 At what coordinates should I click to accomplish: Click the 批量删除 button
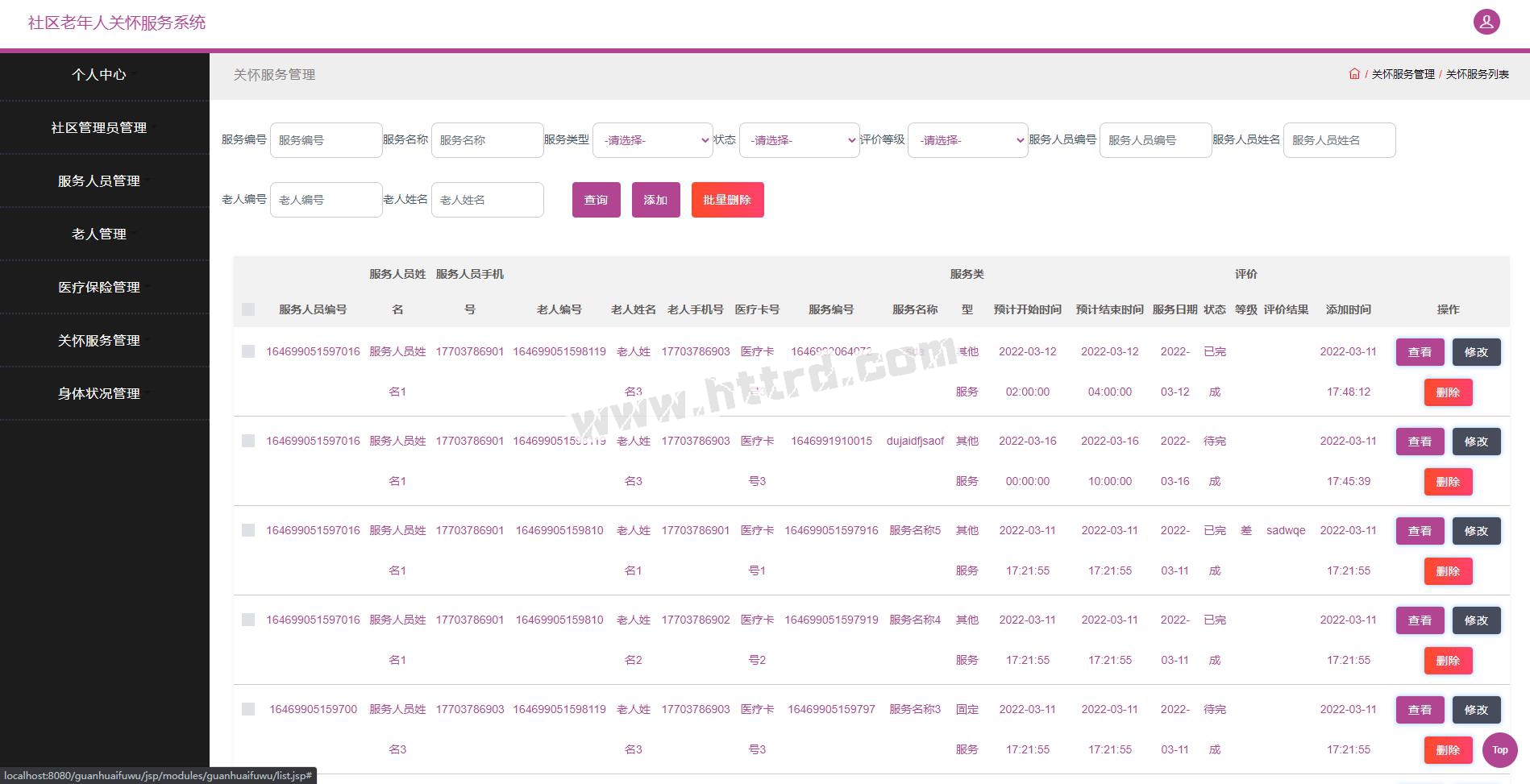(728, 200)
